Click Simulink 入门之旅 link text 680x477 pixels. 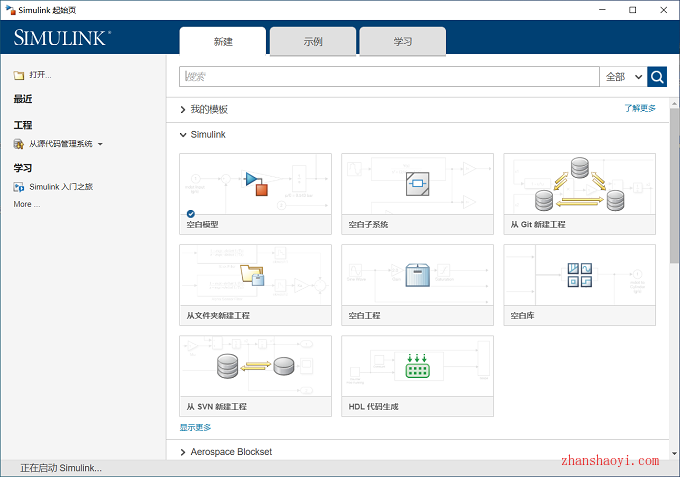[61, 187]
